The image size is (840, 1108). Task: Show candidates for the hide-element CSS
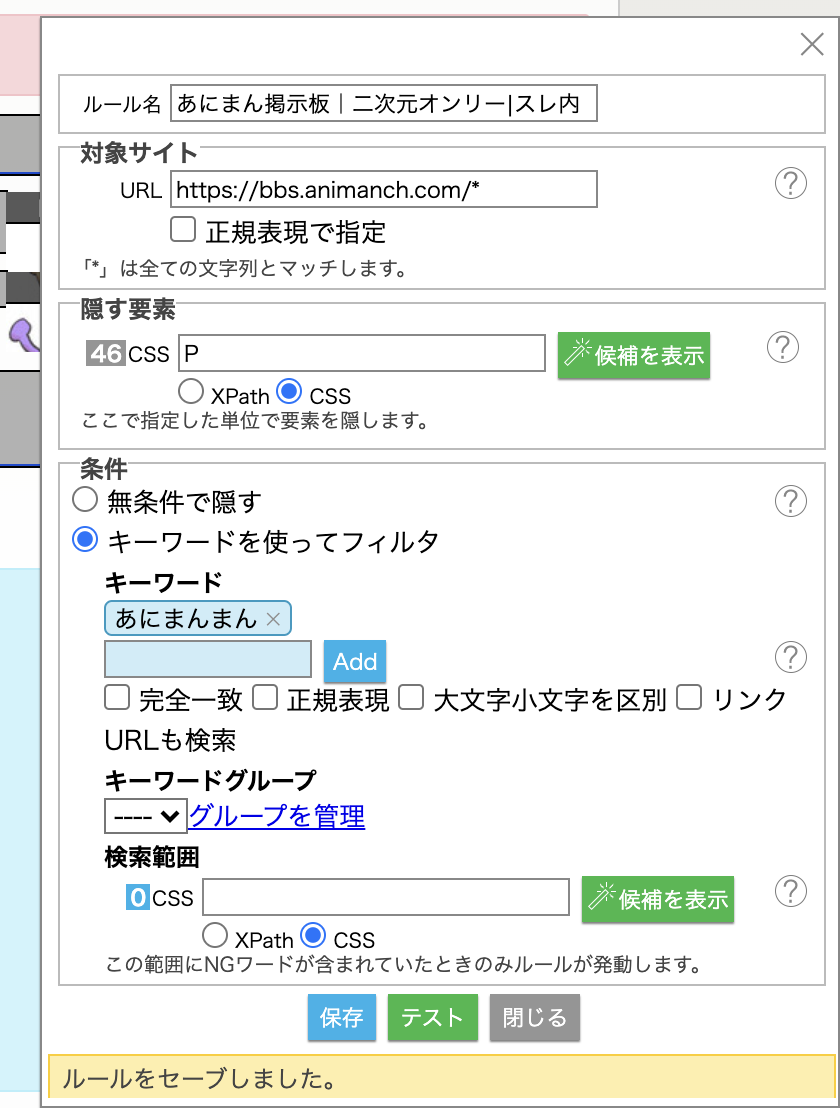coord(634,355)
